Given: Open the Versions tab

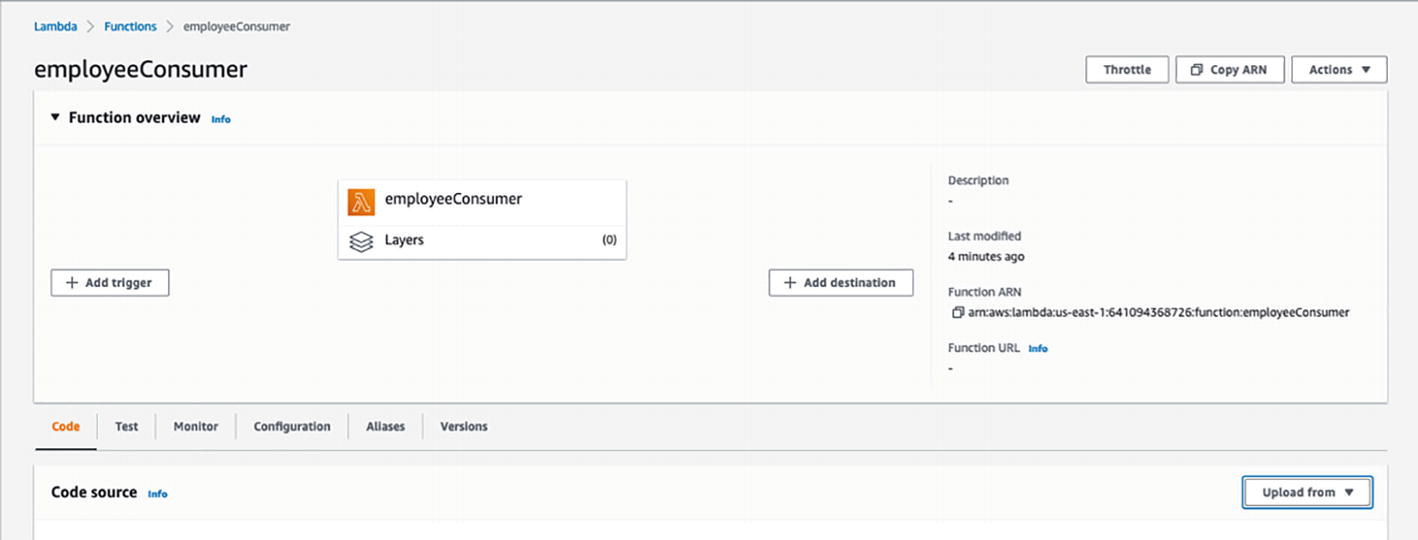Looking at the screenshot, I should coord(464,427).
